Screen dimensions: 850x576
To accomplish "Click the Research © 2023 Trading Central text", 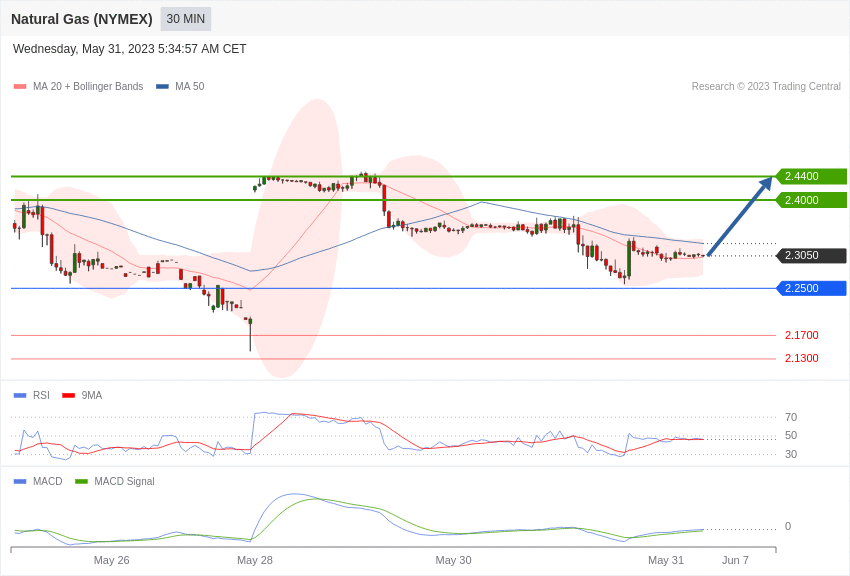I will (x=766, y=86).
